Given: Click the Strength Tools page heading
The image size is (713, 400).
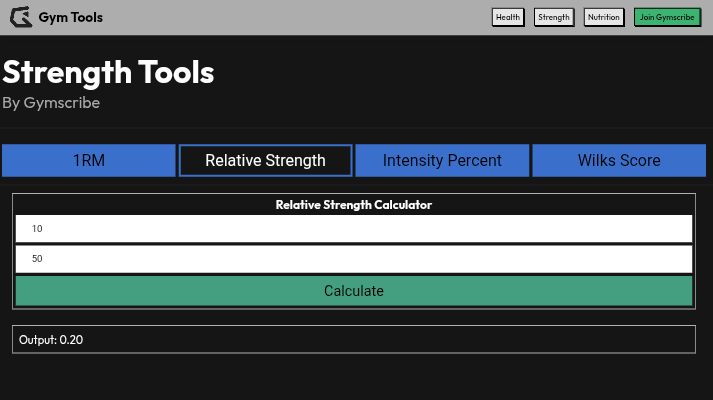Looking at the screenshot, I should pyautogui.click(x=108, y=72).
